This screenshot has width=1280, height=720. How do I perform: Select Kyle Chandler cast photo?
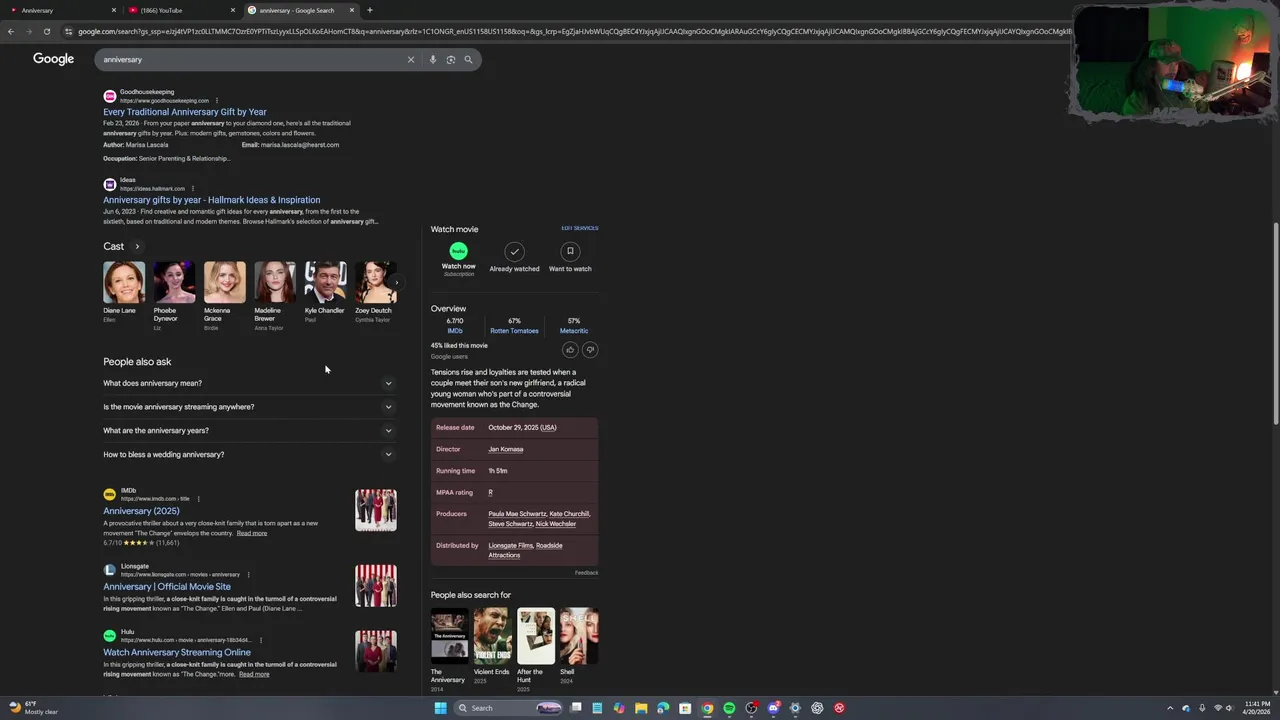[x=325, y=282]
